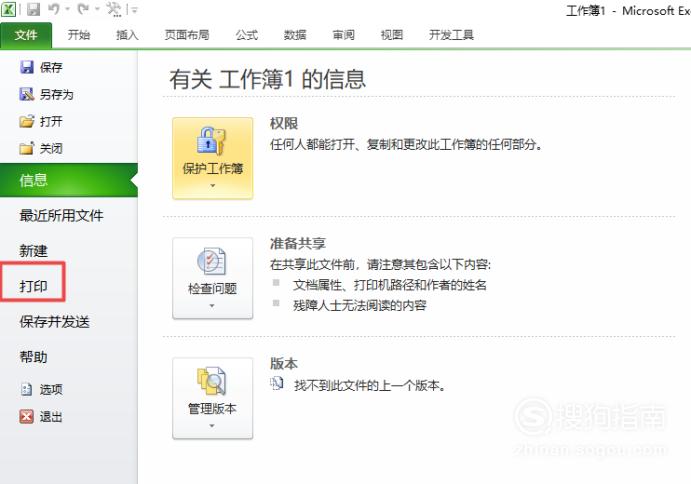Click the 另存为 (Save As) icon
Viewport: 691px width, 484px height.
[x=26, y=94]
